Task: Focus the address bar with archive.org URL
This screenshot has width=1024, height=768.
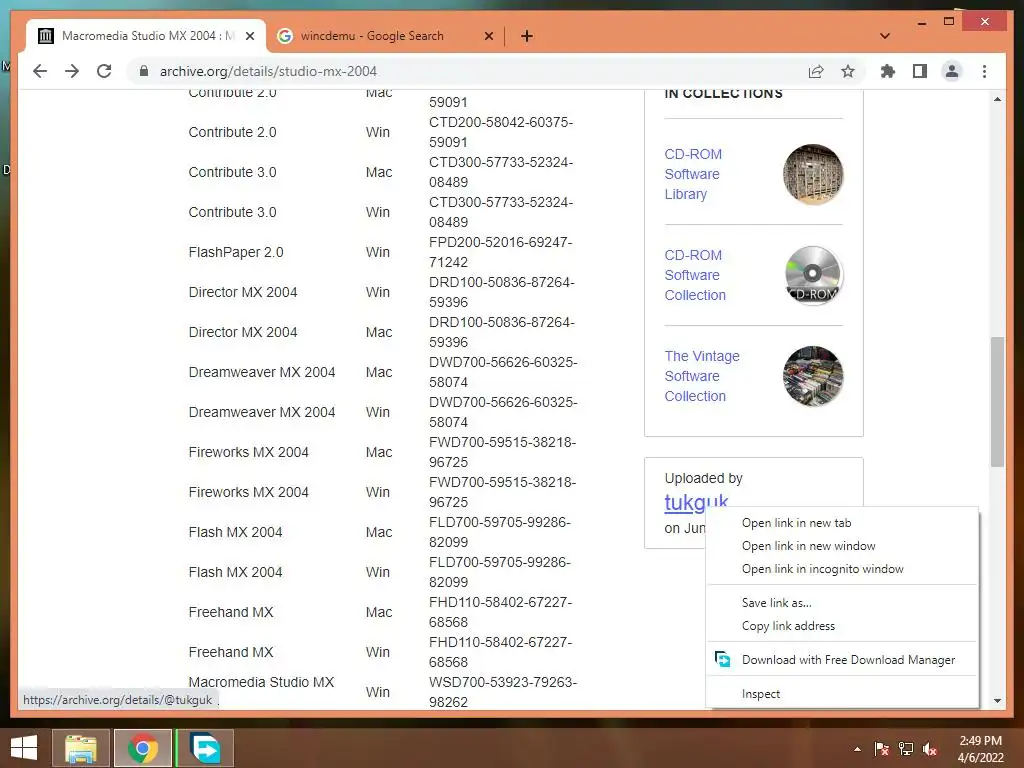Action: click(470, 71)
